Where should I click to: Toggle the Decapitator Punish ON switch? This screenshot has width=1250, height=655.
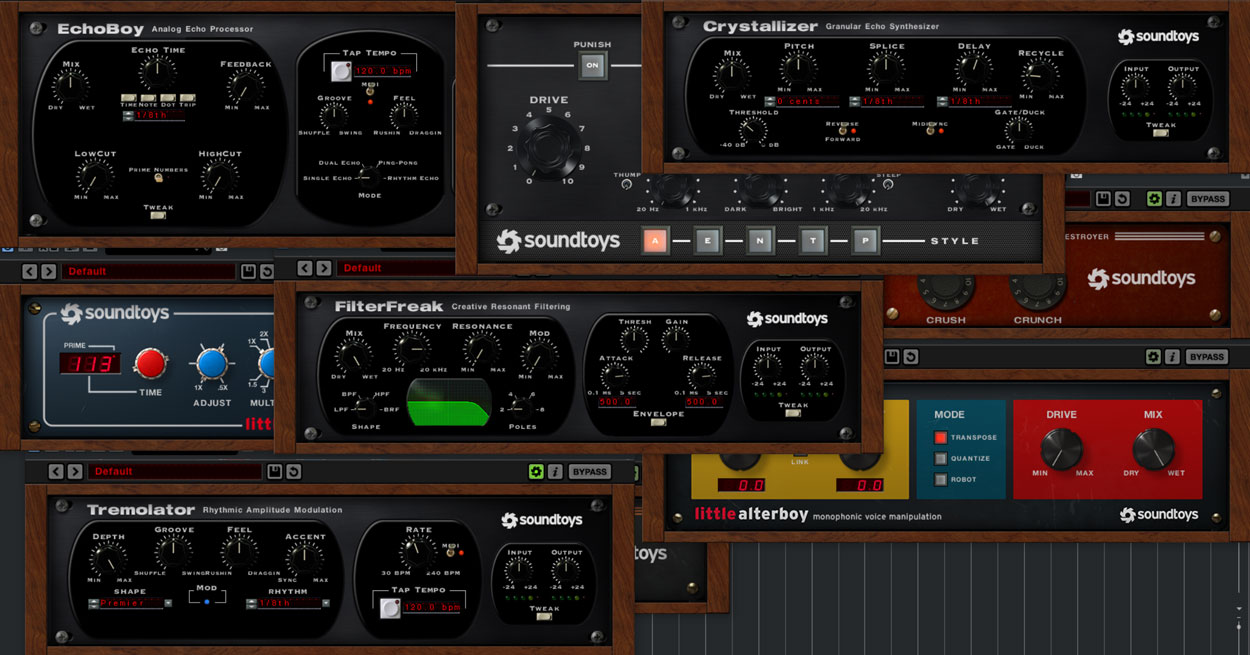(x=591, y=67)
